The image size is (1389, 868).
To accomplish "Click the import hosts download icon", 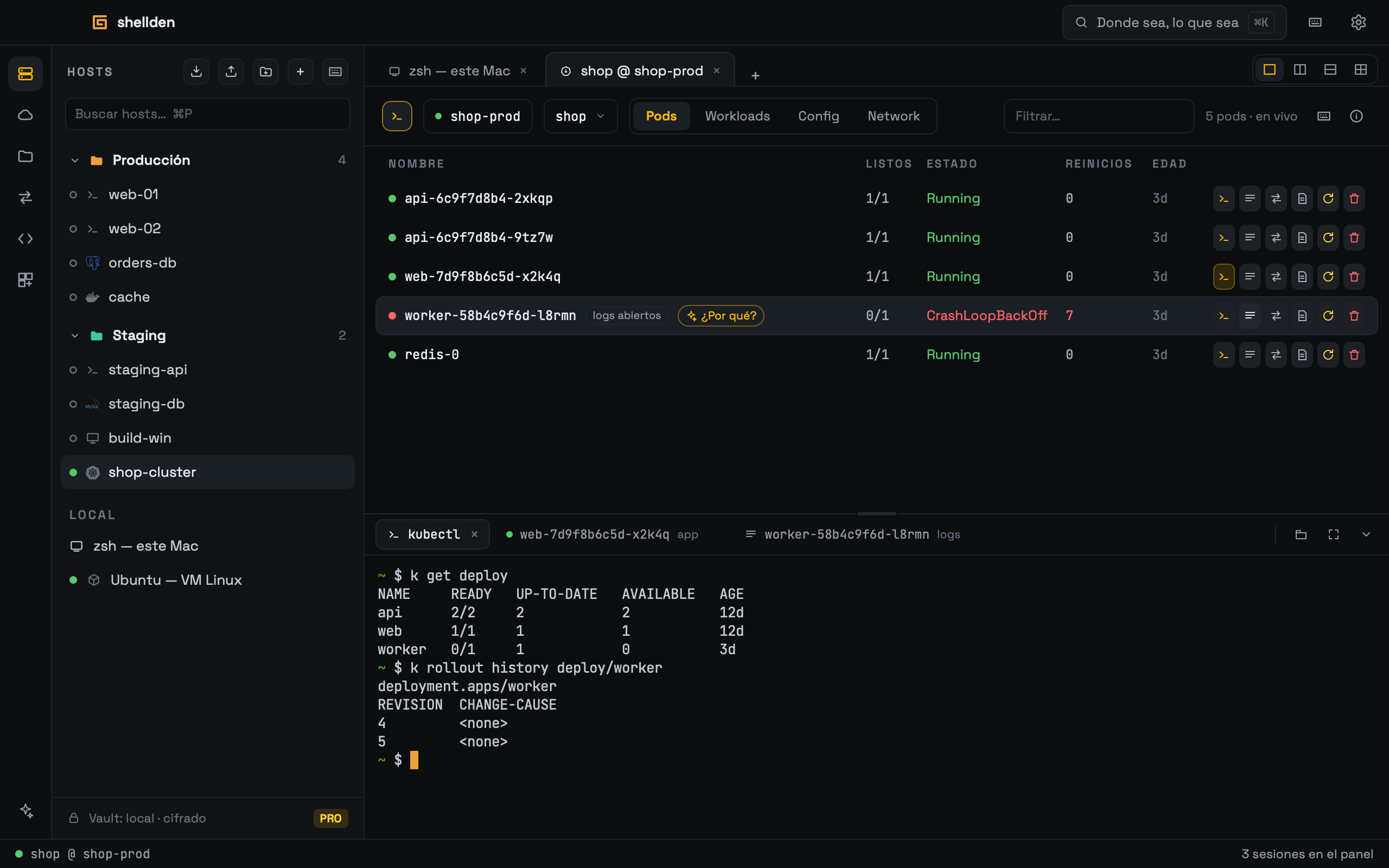I will 196,71.
